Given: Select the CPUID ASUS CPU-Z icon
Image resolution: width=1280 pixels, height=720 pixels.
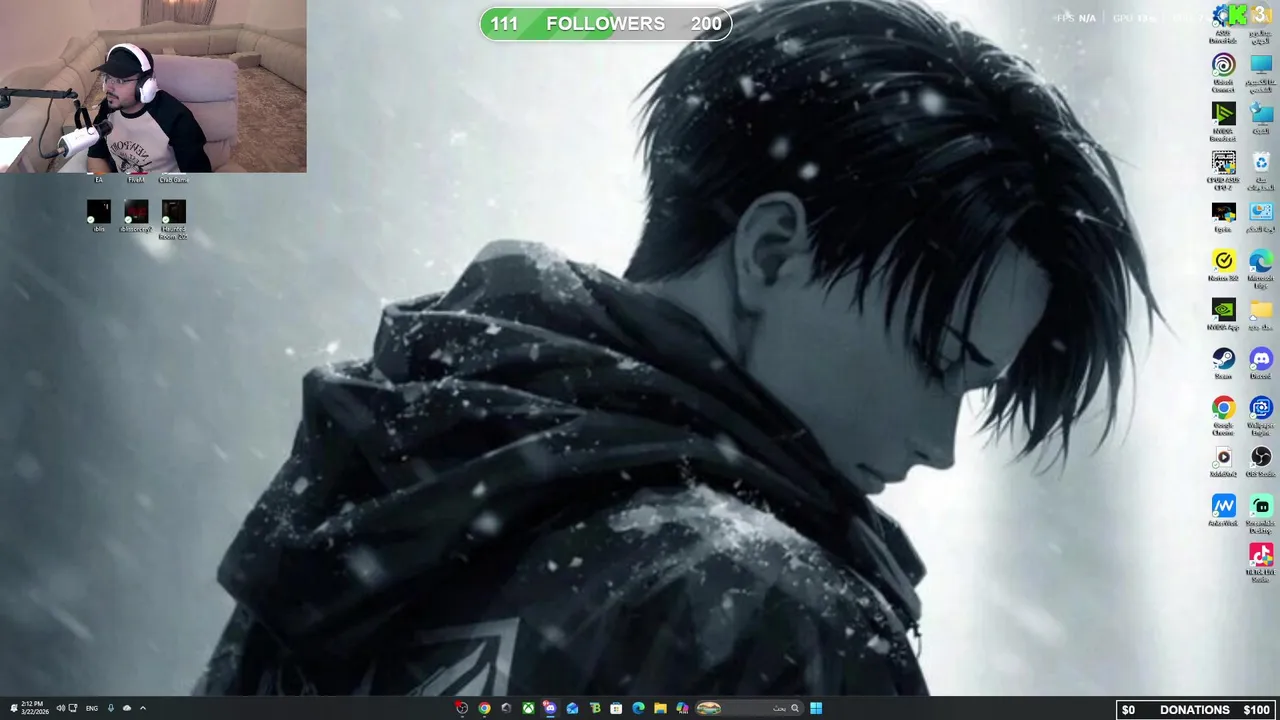Looking at the screenshot, I should (1223, 170).
